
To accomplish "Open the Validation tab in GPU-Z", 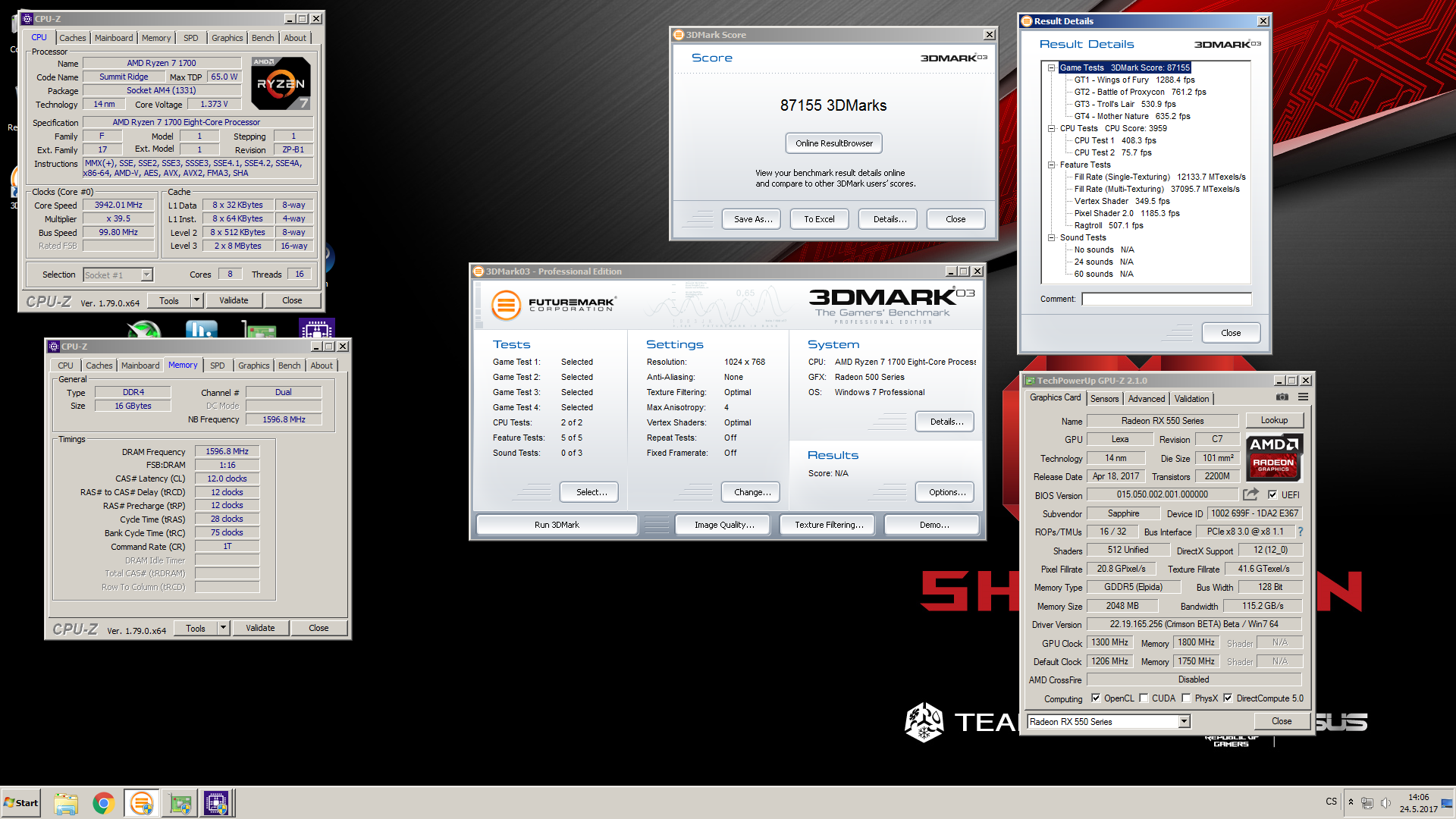I will (1191, 399).
